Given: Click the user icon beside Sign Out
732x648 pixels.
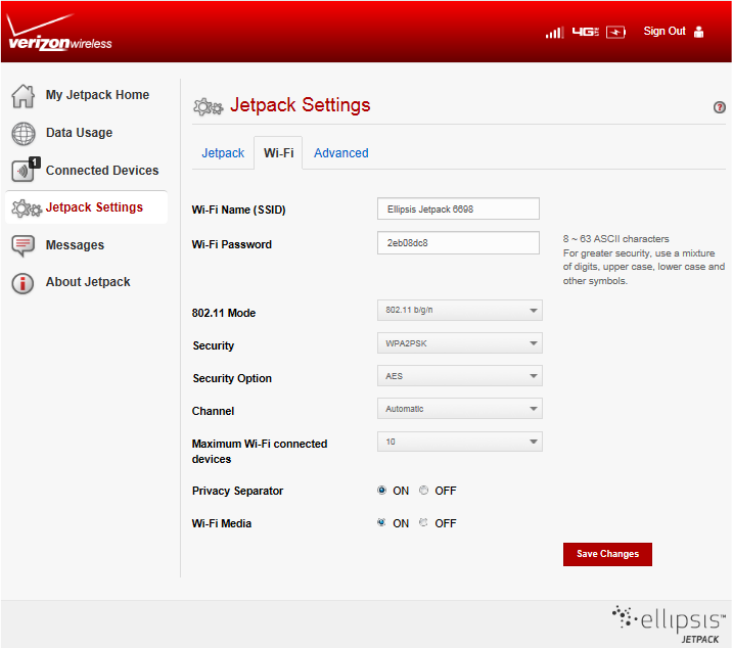Looking at the screenshot, I should coord(698,32).
